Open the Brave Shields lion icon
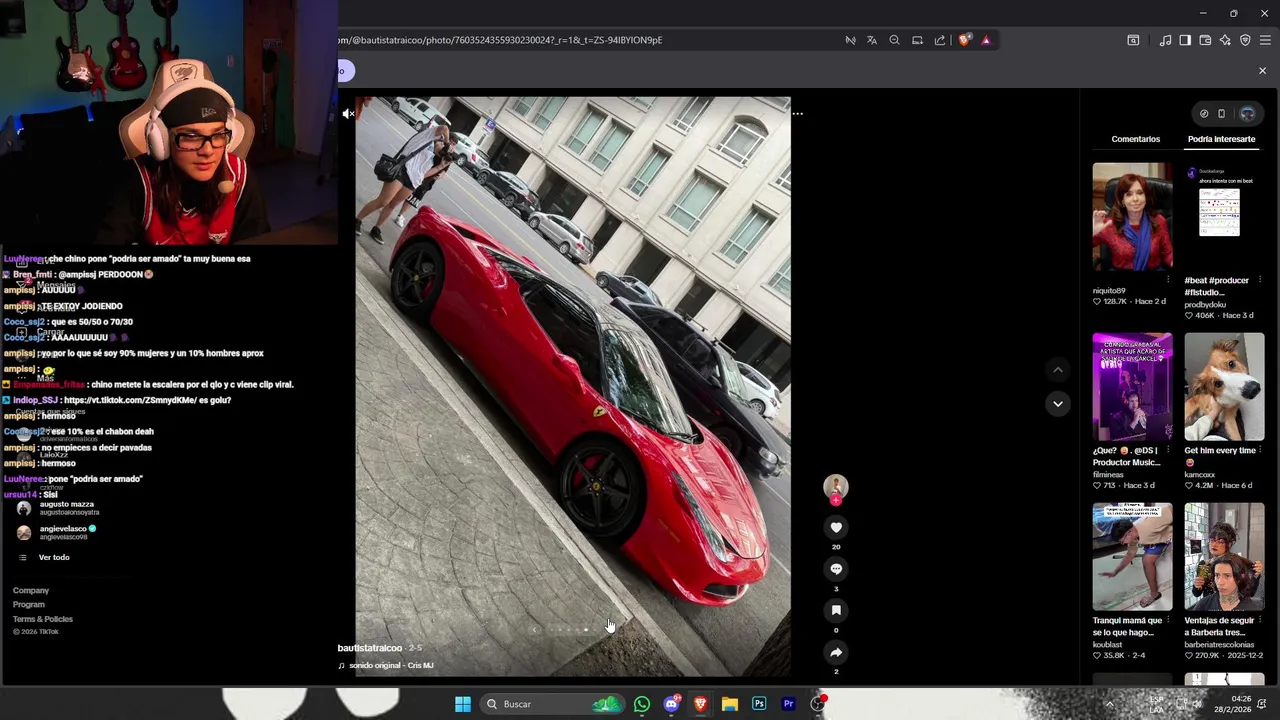 [964, 40]
